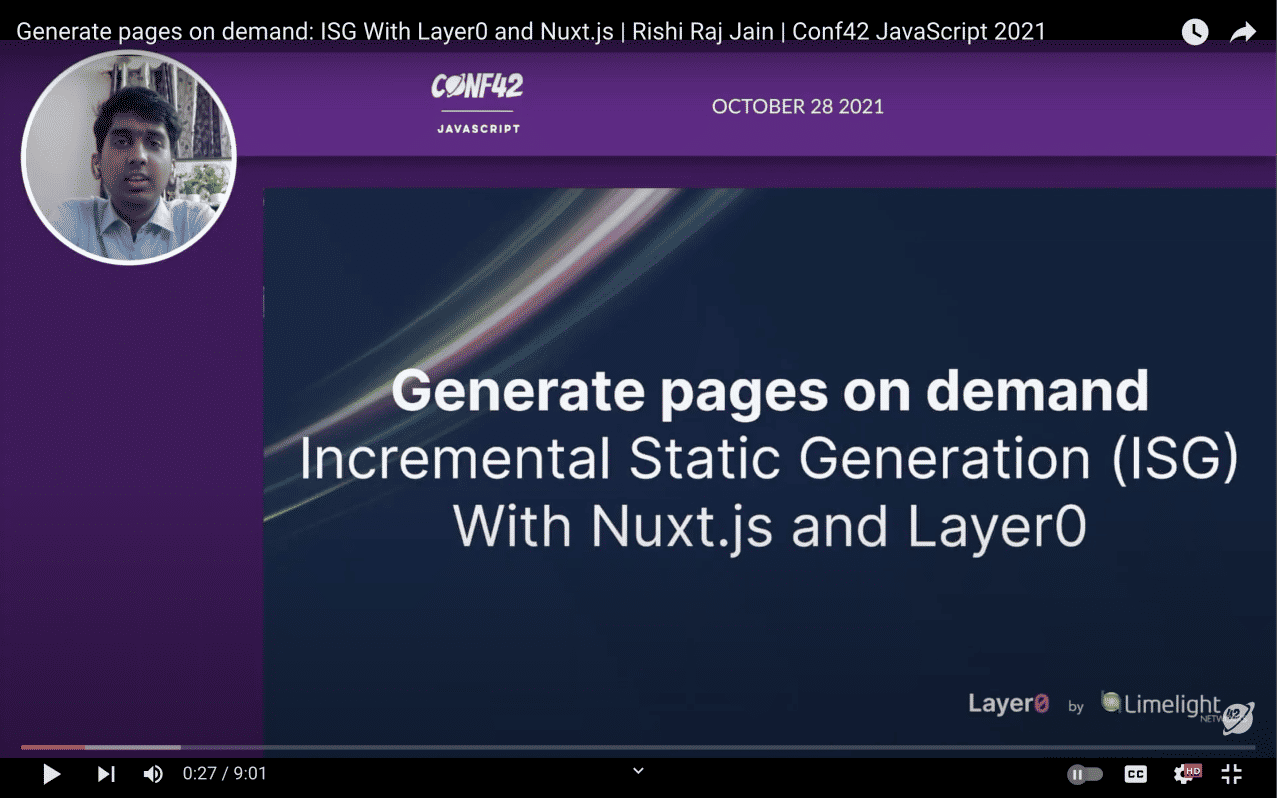Click "Incremental Static Generation (ISG)" slide text

tap(769, 459)
